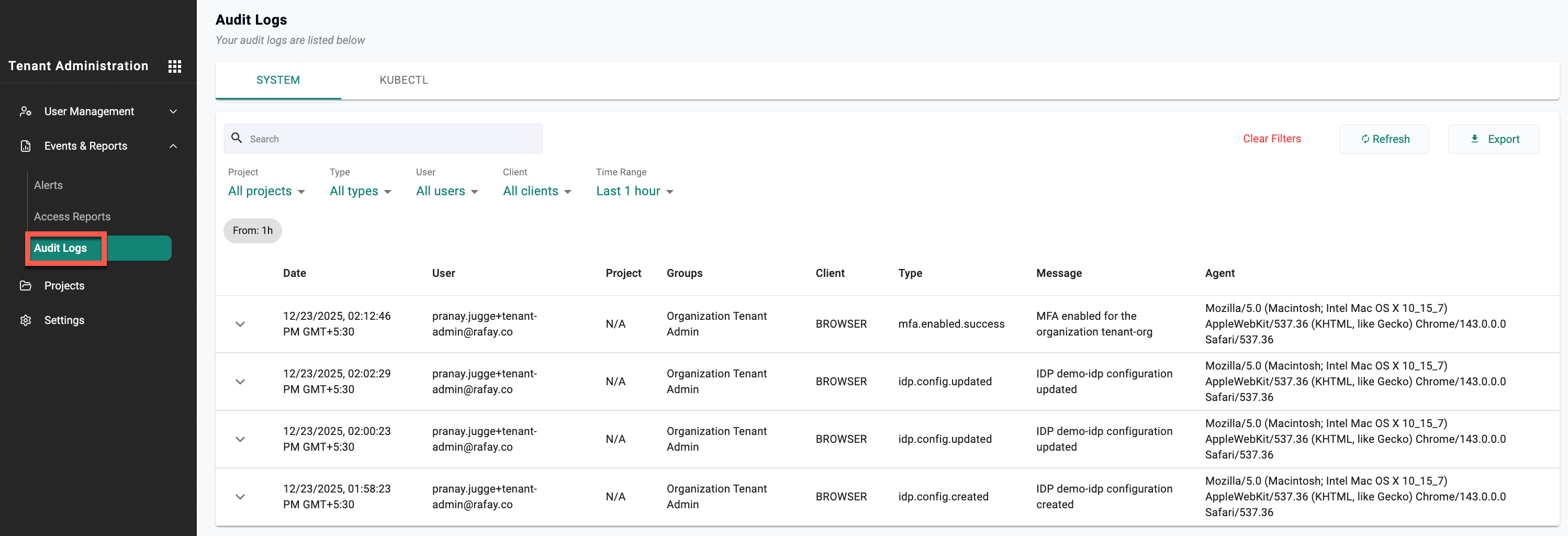This screenshot has height=536, width=1568.
Task: Click the search magnifier icon
Action: tap(237, 138)
